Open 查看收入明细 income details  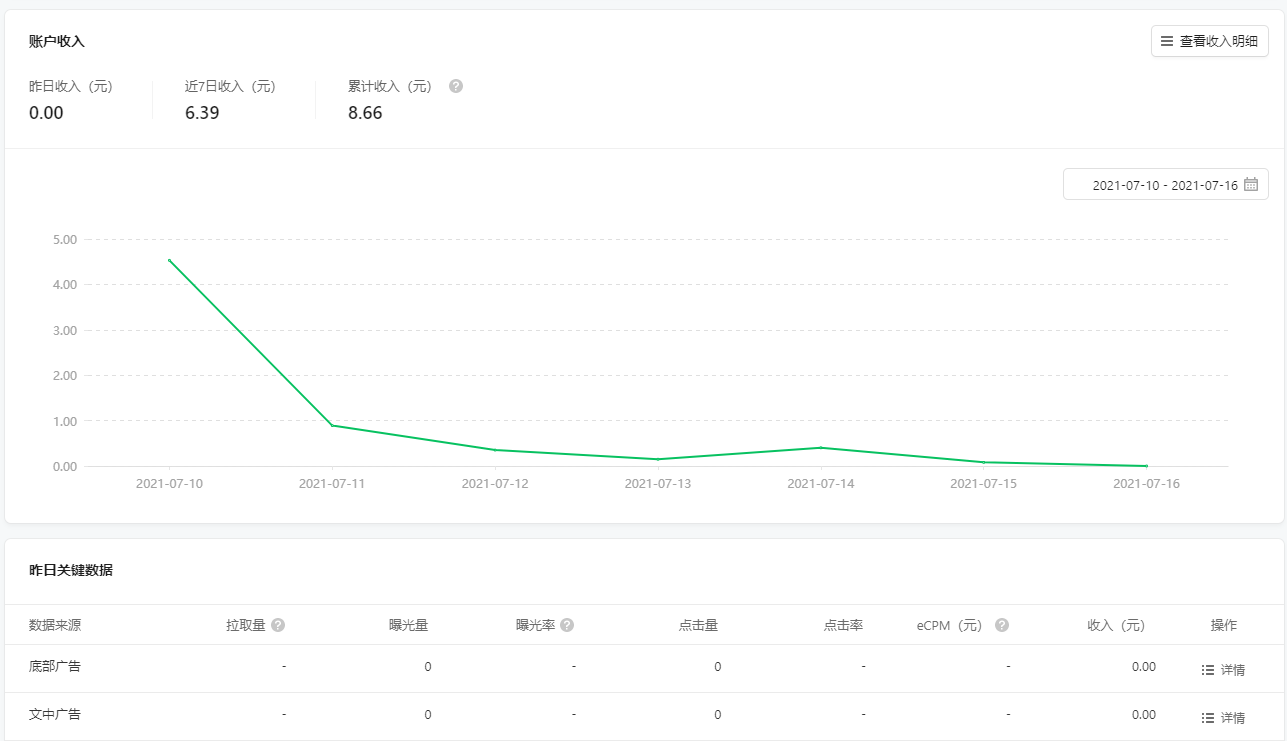(x=1209, y=41)
